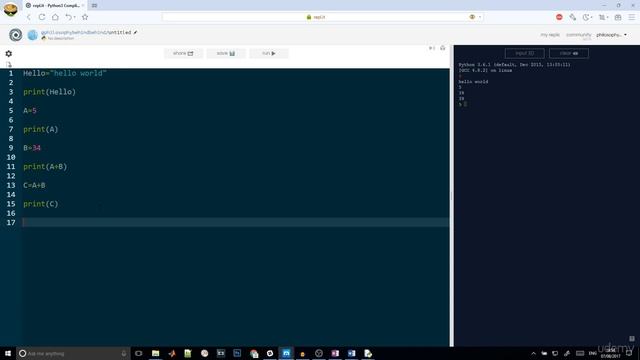640x360 pixels.
Task: Click line number 10 in gutter
Action: point(11,158)
